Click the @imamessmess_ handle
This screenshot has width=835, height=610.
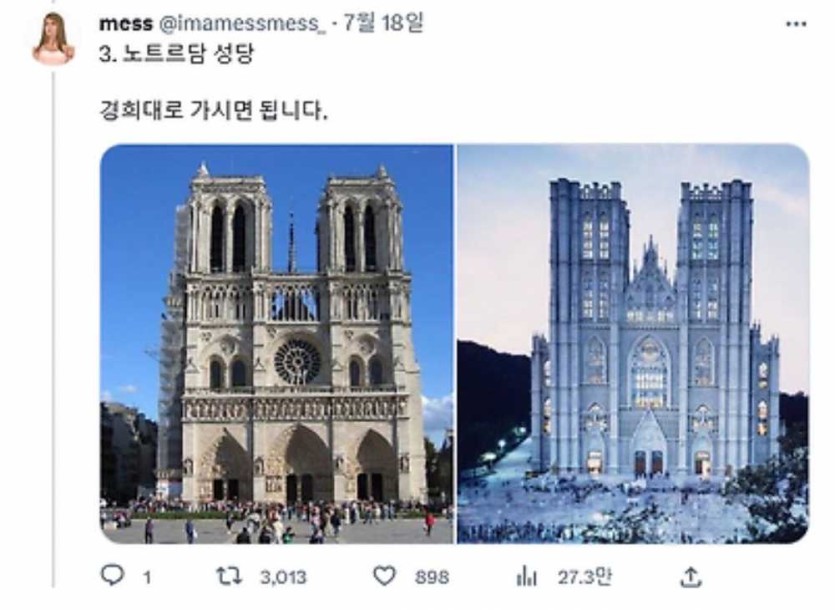coord(242,23)
